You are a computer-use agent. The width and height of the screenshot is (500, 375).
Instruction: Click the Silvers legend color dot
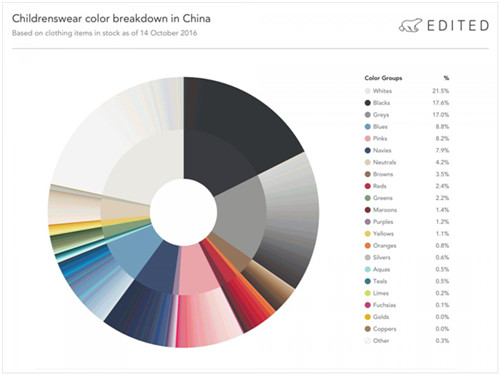pyautogui.click(x=368, y=257)
